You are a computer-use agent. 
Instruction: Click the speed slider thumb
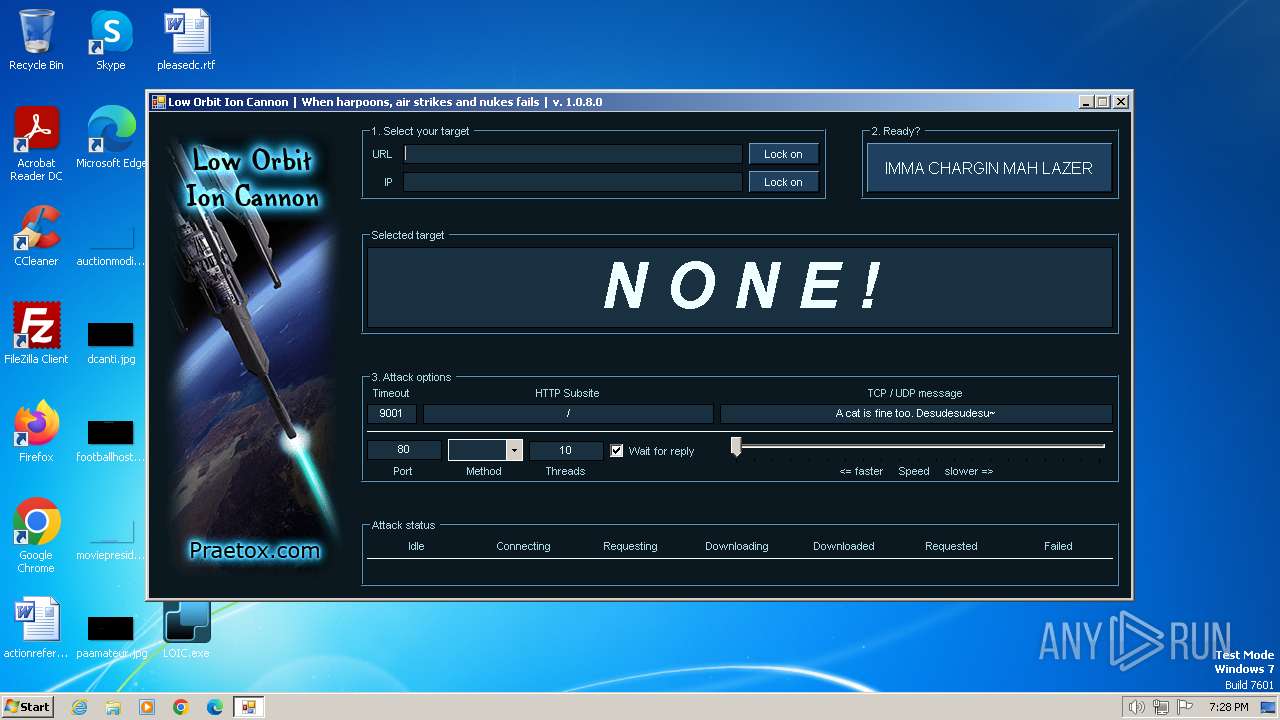click(736, 447)
